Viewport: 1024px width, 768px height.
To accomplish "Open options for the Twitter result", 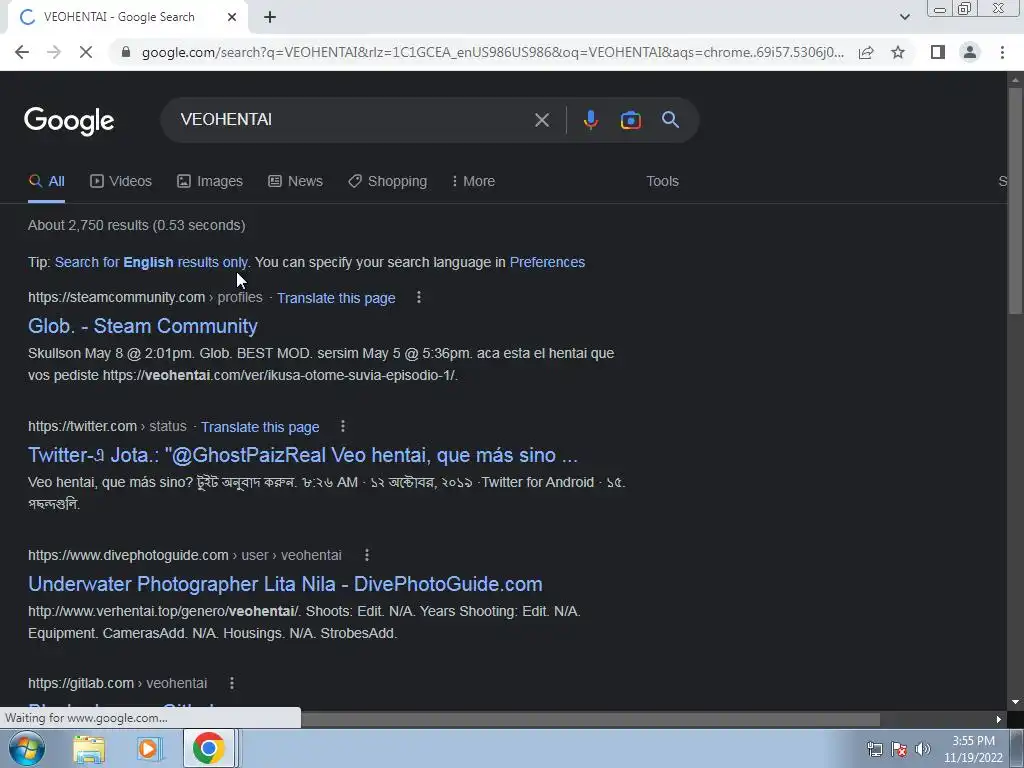I will click(342, 426).
